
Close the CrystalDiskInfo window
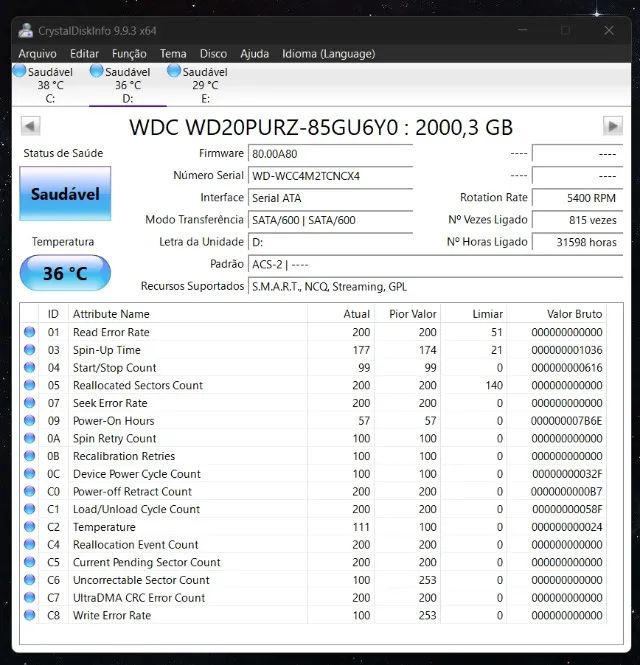[x=609, y=31]
